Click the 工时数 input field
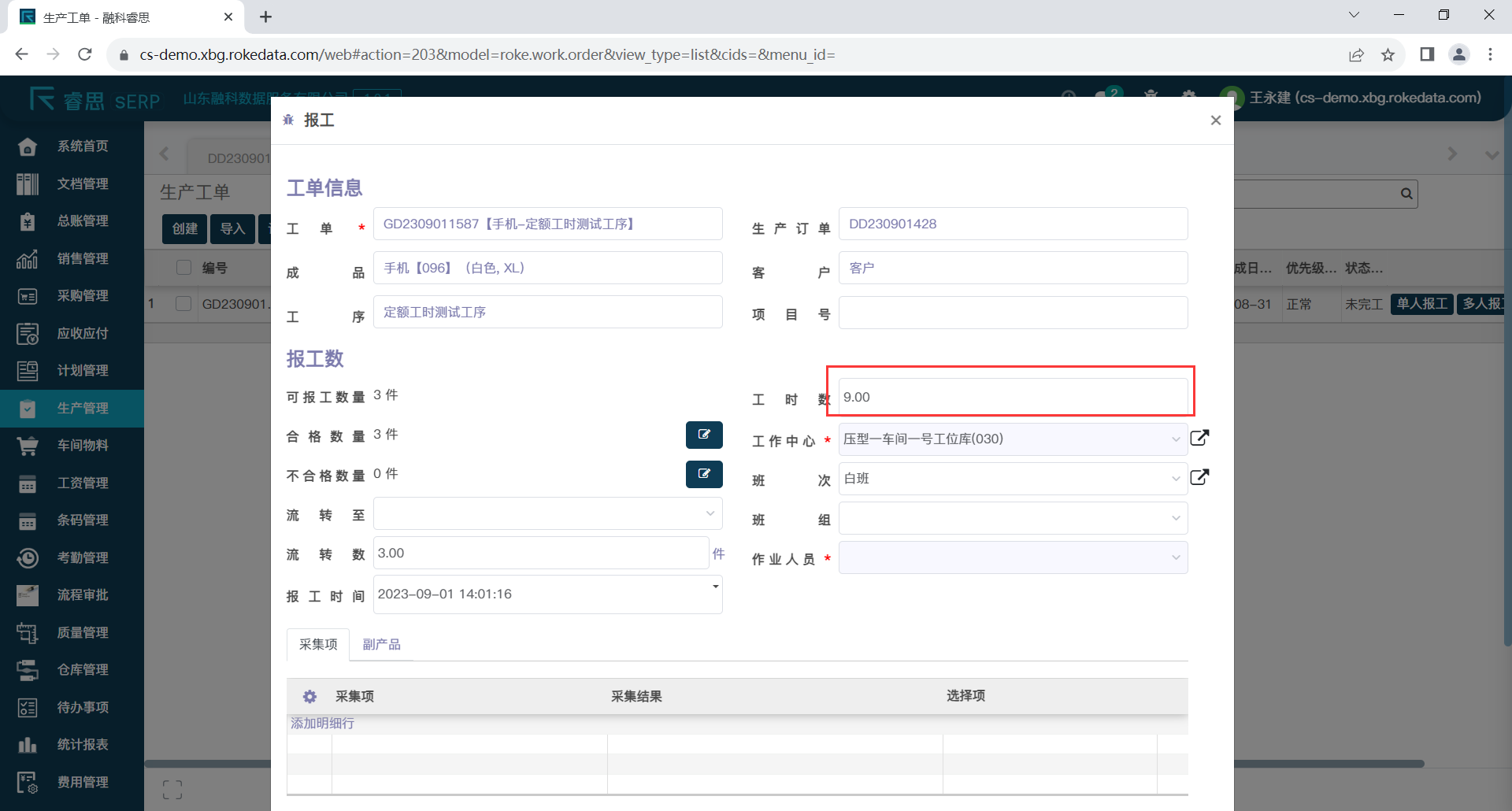Image resolution: width=1512 pixels, height=811 pixels. 1012,398
